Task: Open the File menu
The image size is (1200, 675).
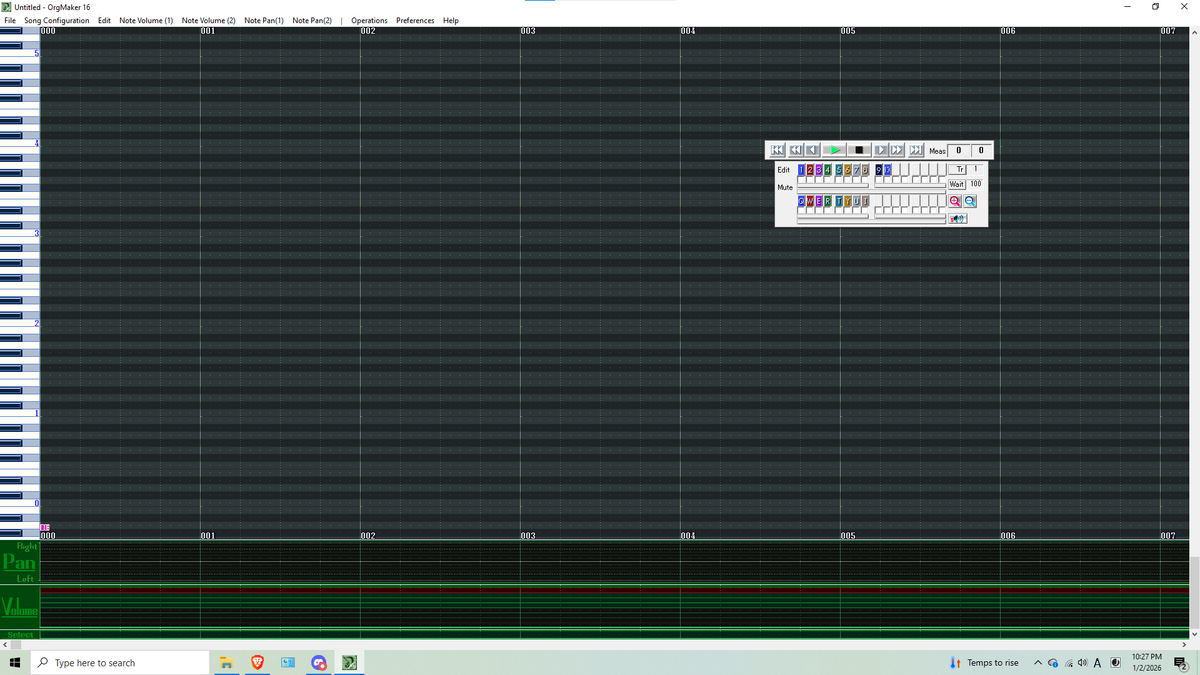Action: pos(10,20)
